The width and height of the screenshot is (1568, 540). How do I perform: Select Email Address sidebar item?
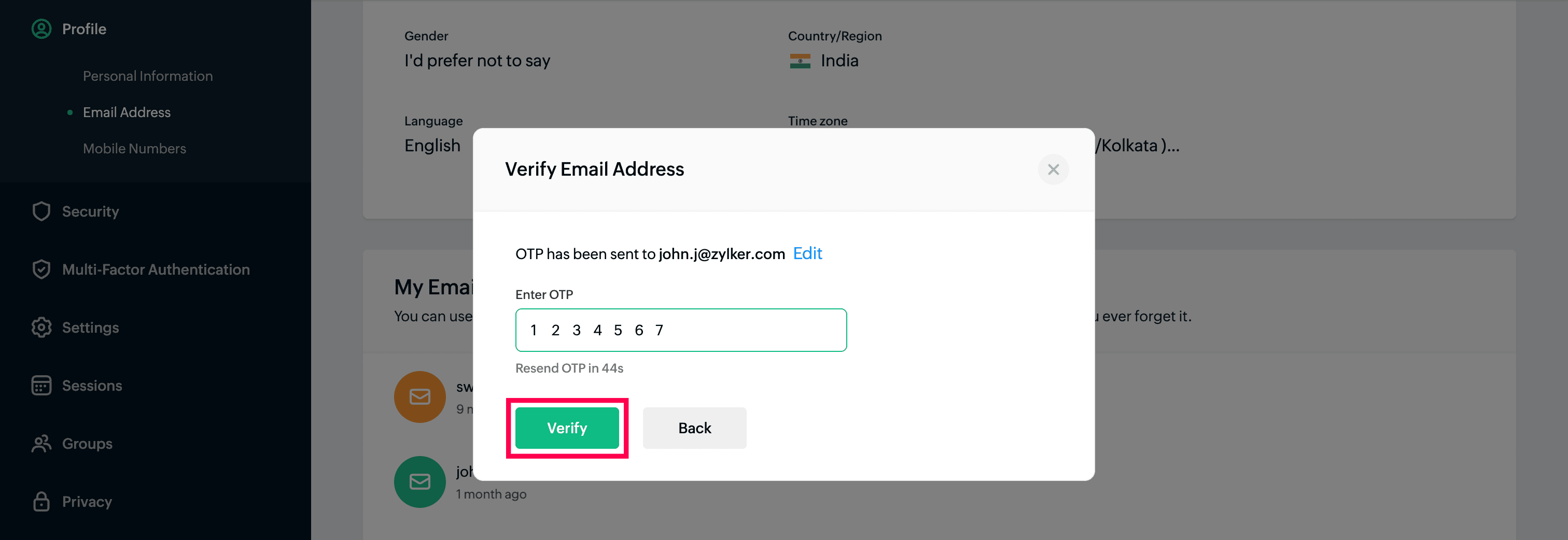tap(127, 112)
